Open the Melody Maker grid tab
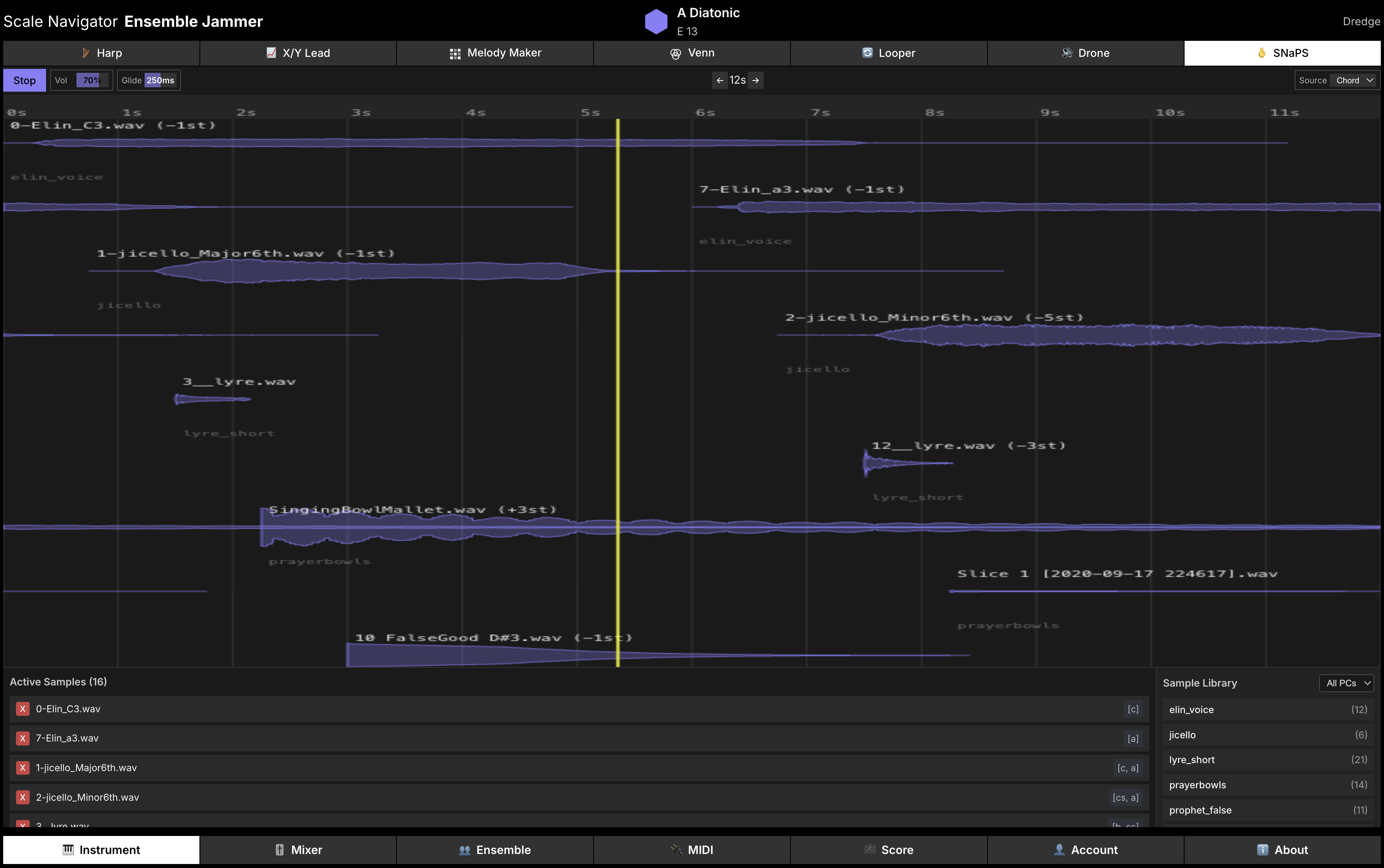The image size is (1384, 868). pyautogui.click(x=495, y=53)
